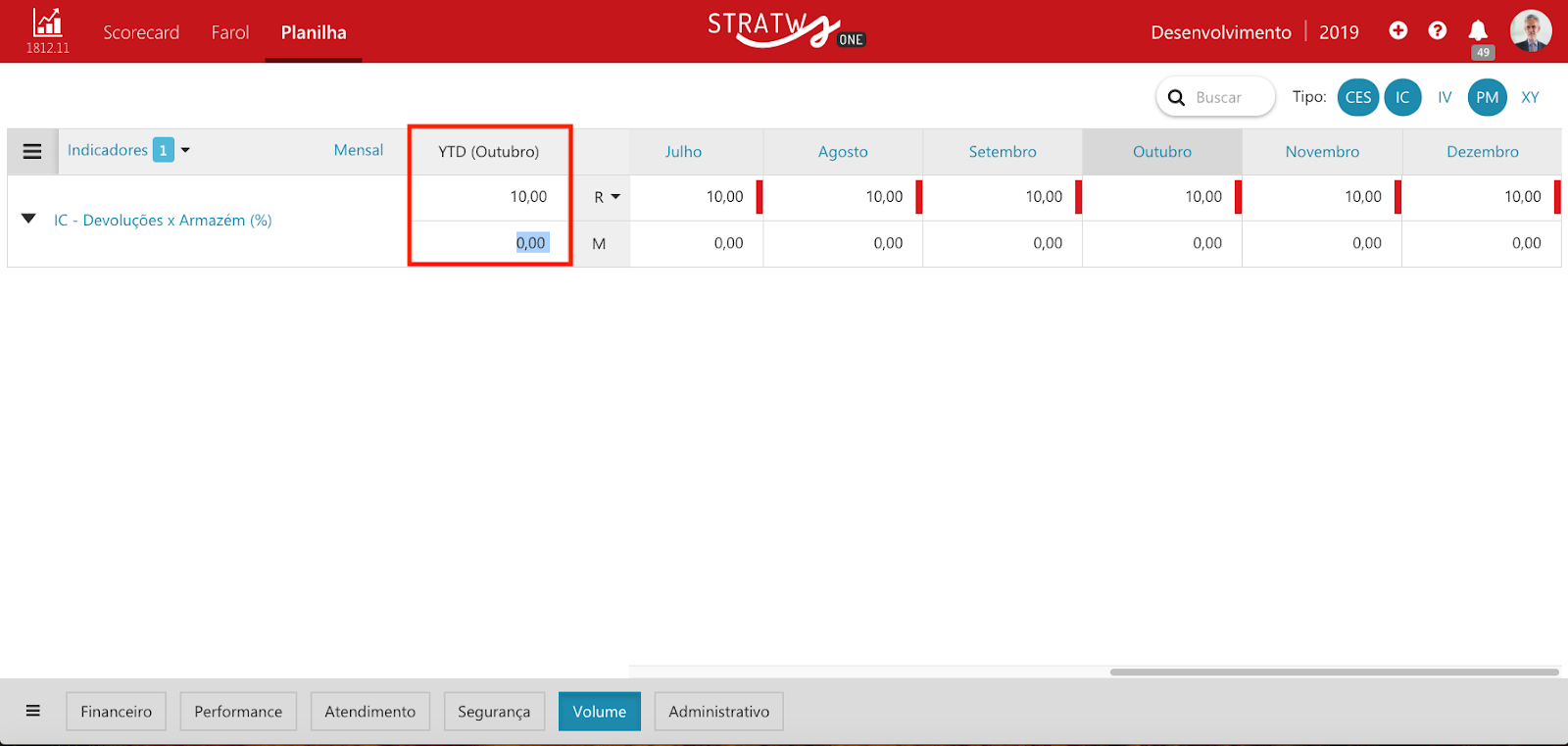Enable the IV type filter
Image resolution: width=1568 pixels, height=746 pixels.
coord(1445,97)
